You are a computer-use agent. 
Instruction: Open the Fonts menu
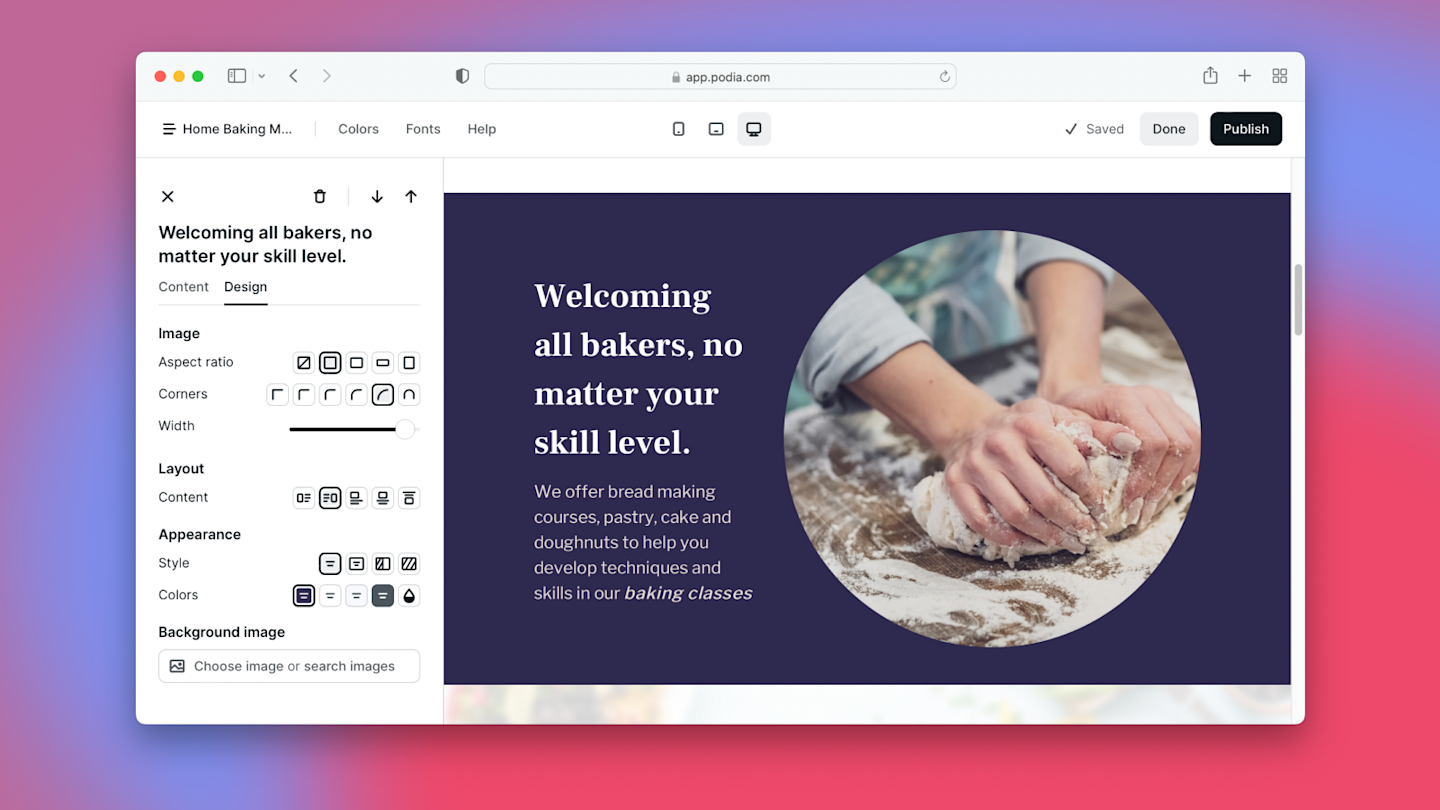point(423,129)
